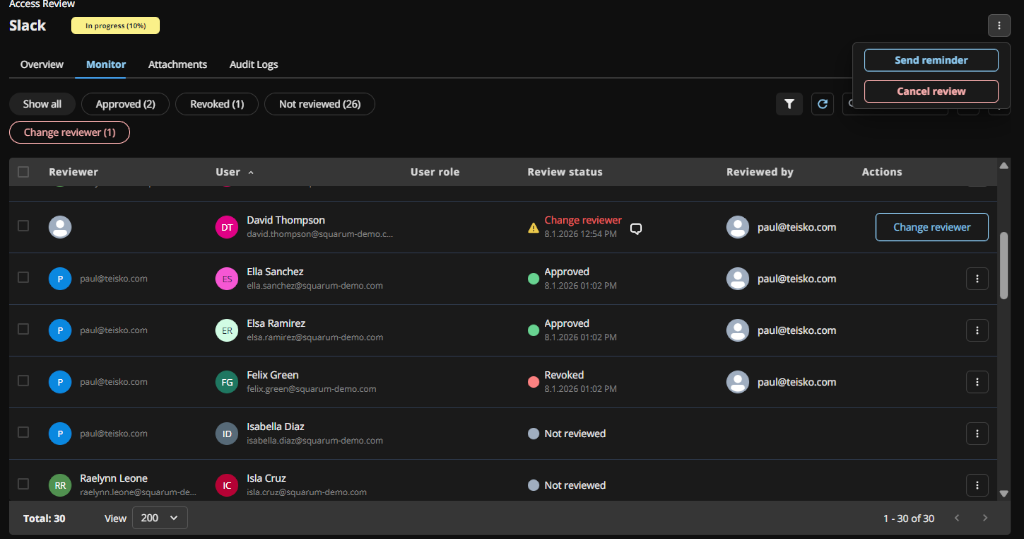Image resolution: width=1024 pixels, height=539 pixels.
Task: Filter by Change reviewer (1) chip
Action: click(x=69, y=132)
